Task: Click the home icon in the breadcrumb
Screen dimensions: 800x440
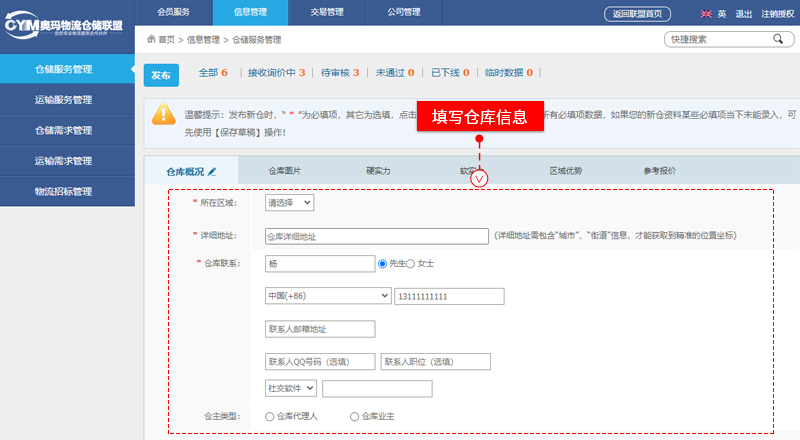Action: tap(151, 39)
